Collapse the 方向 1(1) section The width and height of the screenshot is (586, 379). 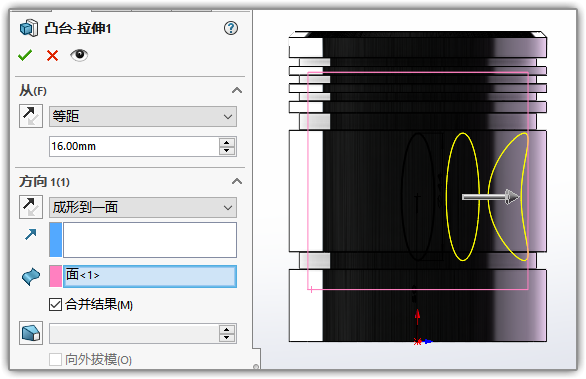[237, 182]
